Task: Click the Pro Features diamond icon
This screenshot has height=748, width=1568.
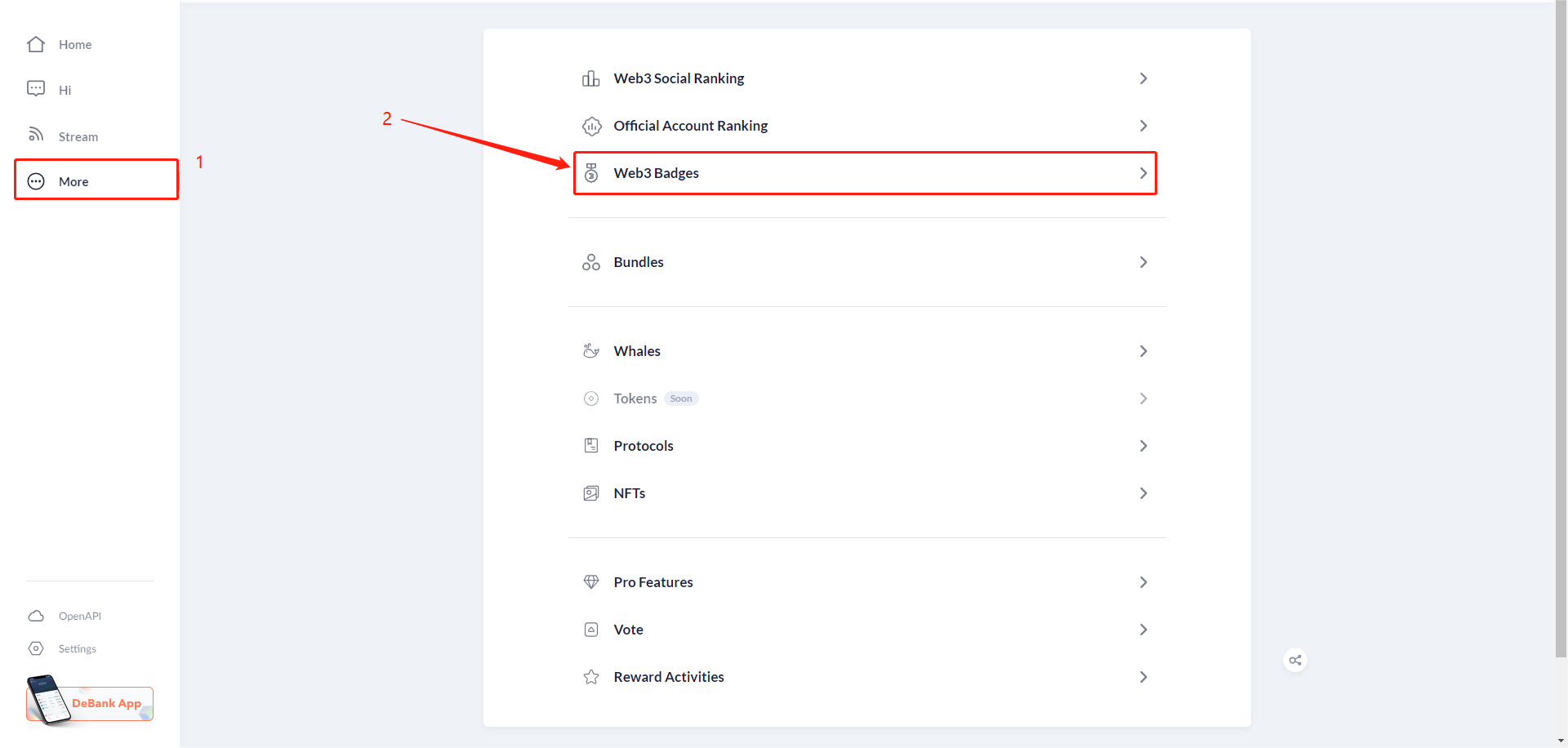Action: 591,582
